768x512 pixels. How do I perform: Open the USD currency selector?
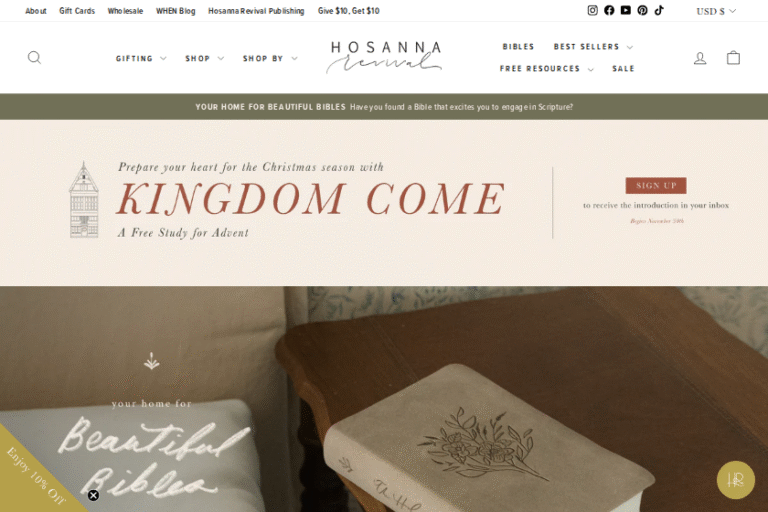coord(716,11)
